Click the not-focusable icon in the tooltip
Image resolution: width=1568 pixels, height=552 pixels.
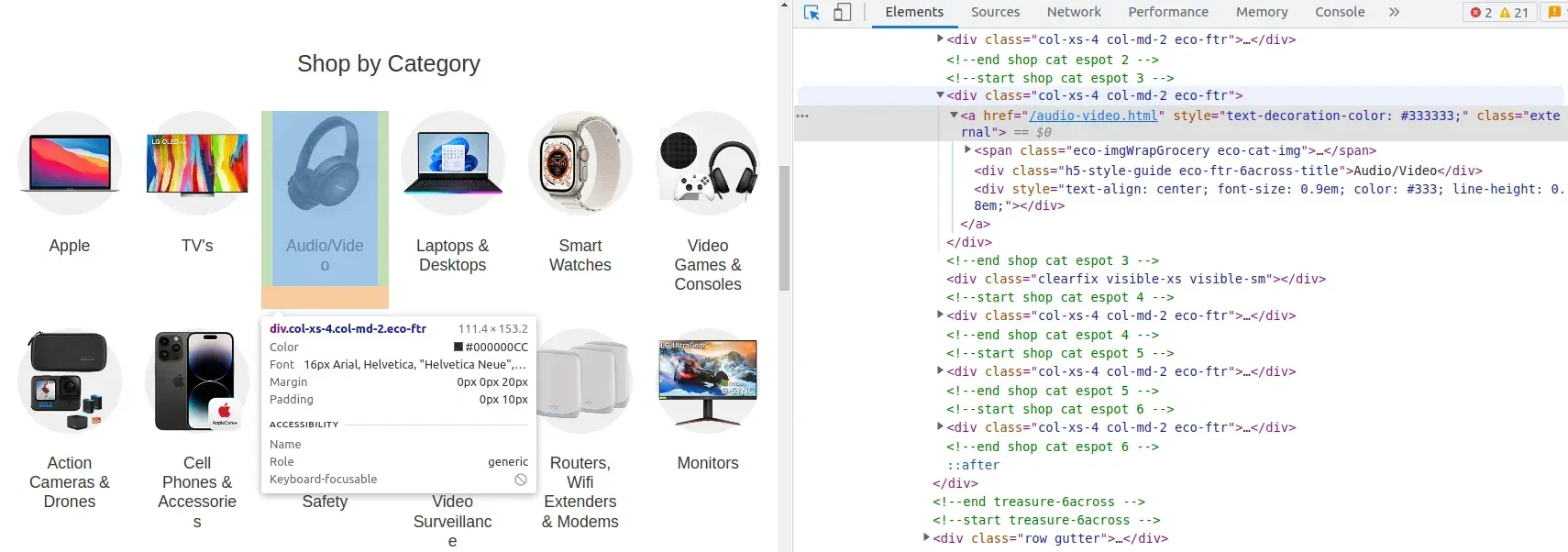[x=521, y=480]
